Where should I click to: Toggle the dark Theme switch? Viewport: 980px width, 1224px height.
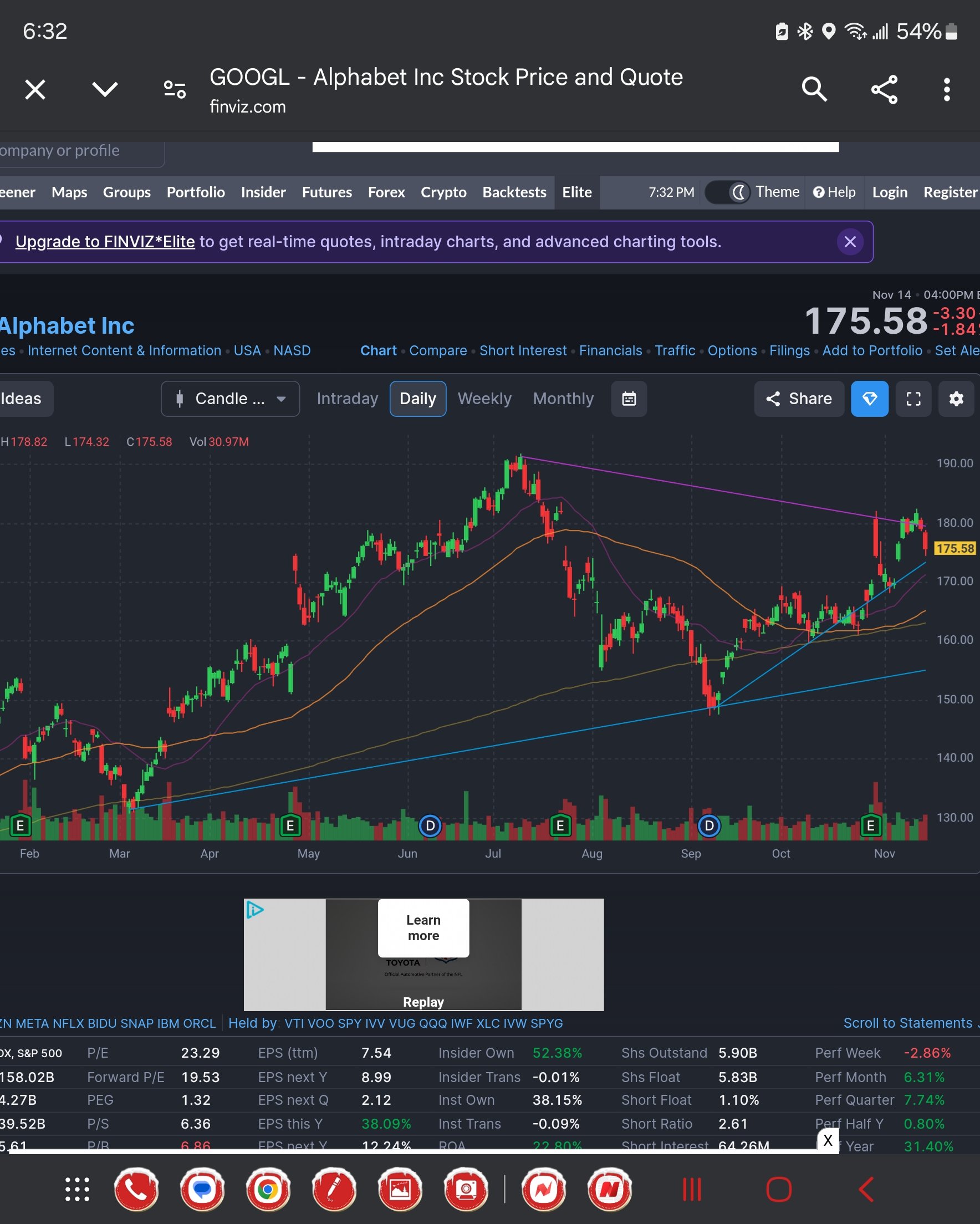(727, 192)
